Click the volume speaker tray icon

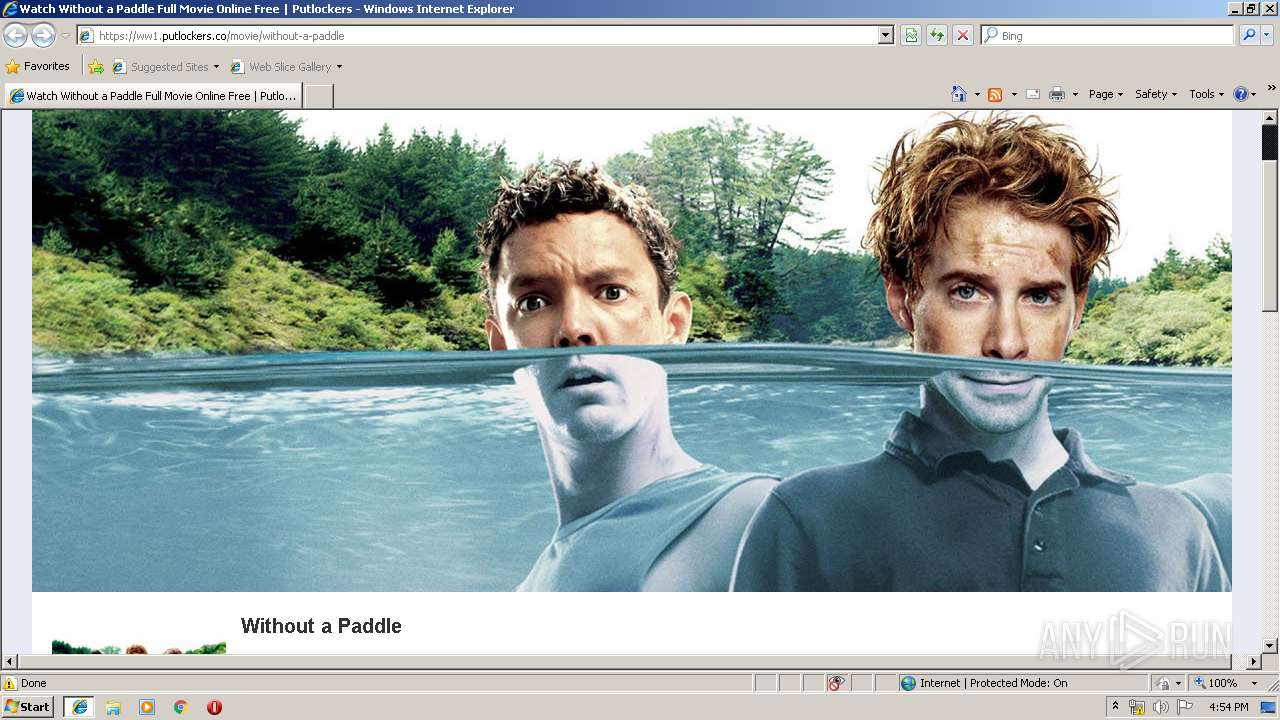[x=1160, y=707]
